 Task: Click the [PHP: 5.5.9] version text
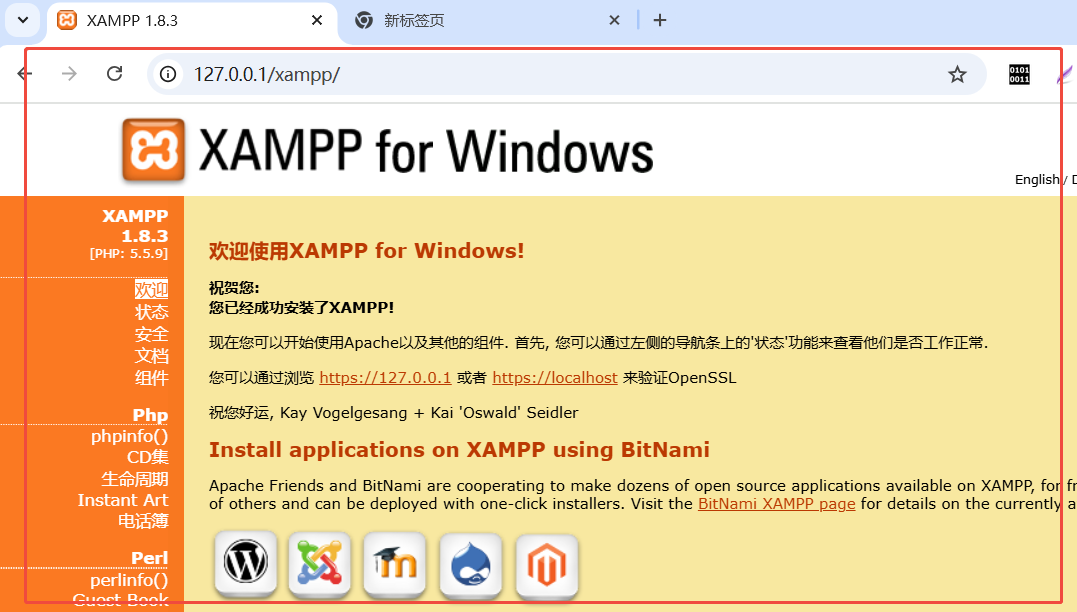128,253
